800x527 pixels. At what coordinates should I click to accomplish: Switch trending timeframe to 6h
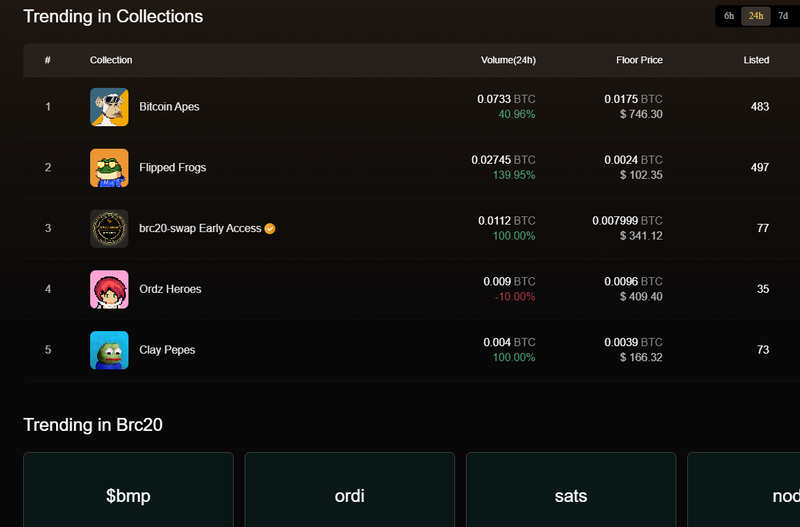click(x=729, y=16)
